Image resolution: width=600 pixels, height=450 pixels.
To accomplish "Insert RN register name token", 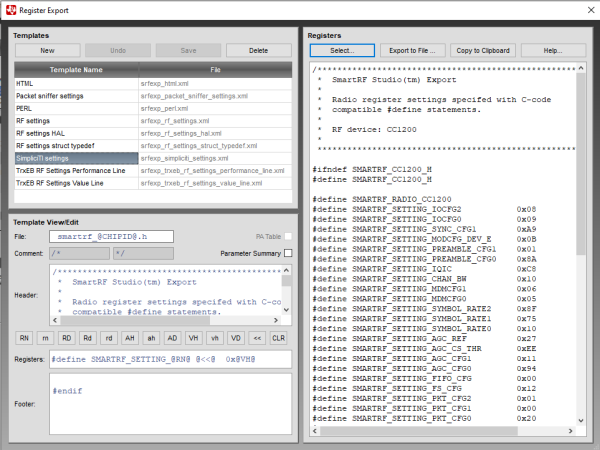I will pyautogui.click(x=24, y=338).
